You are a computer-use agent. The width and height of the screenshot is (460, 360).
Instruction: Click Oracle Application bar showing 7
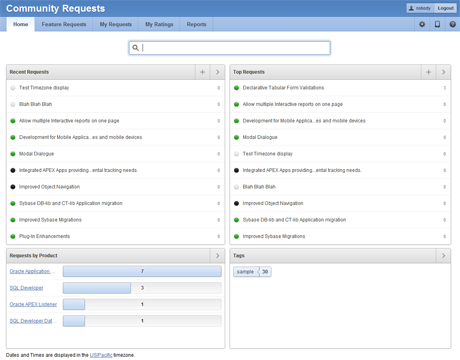pos(142,271)
